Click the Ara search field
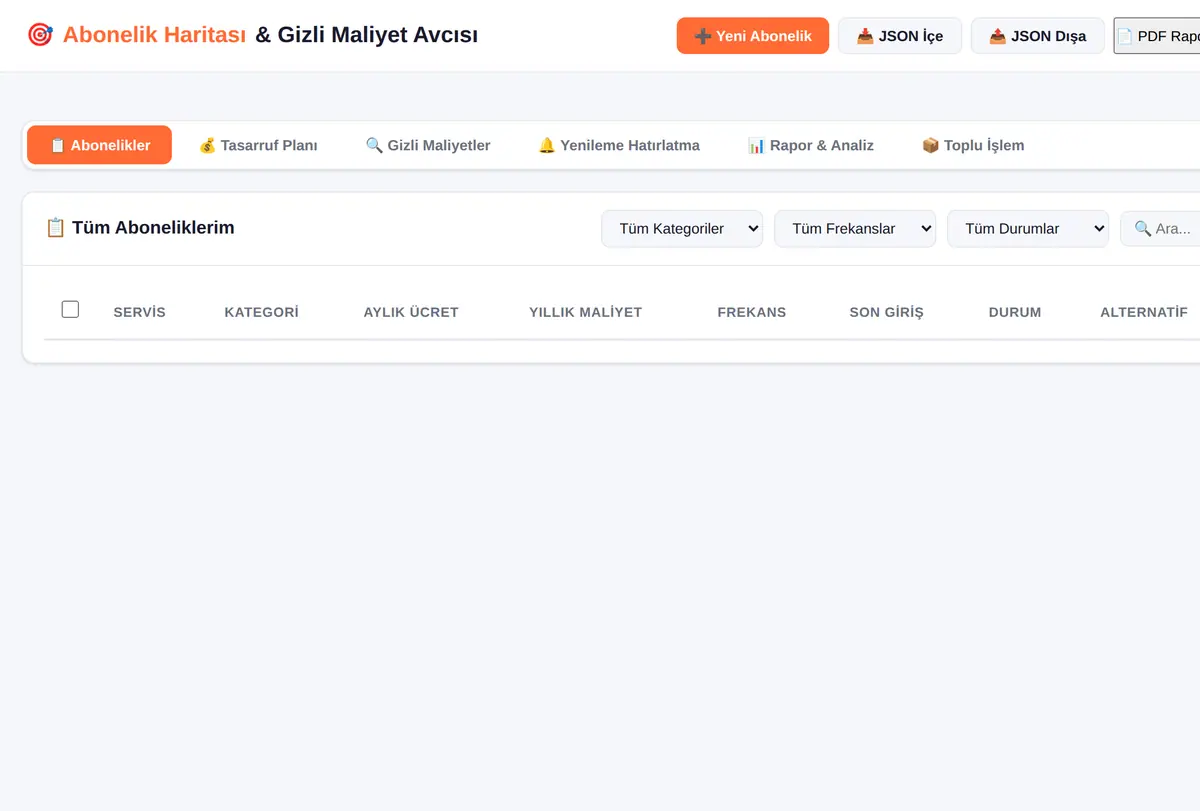Image resolution: width=1200 pixels, height=811 pixels. (1160, 229)
